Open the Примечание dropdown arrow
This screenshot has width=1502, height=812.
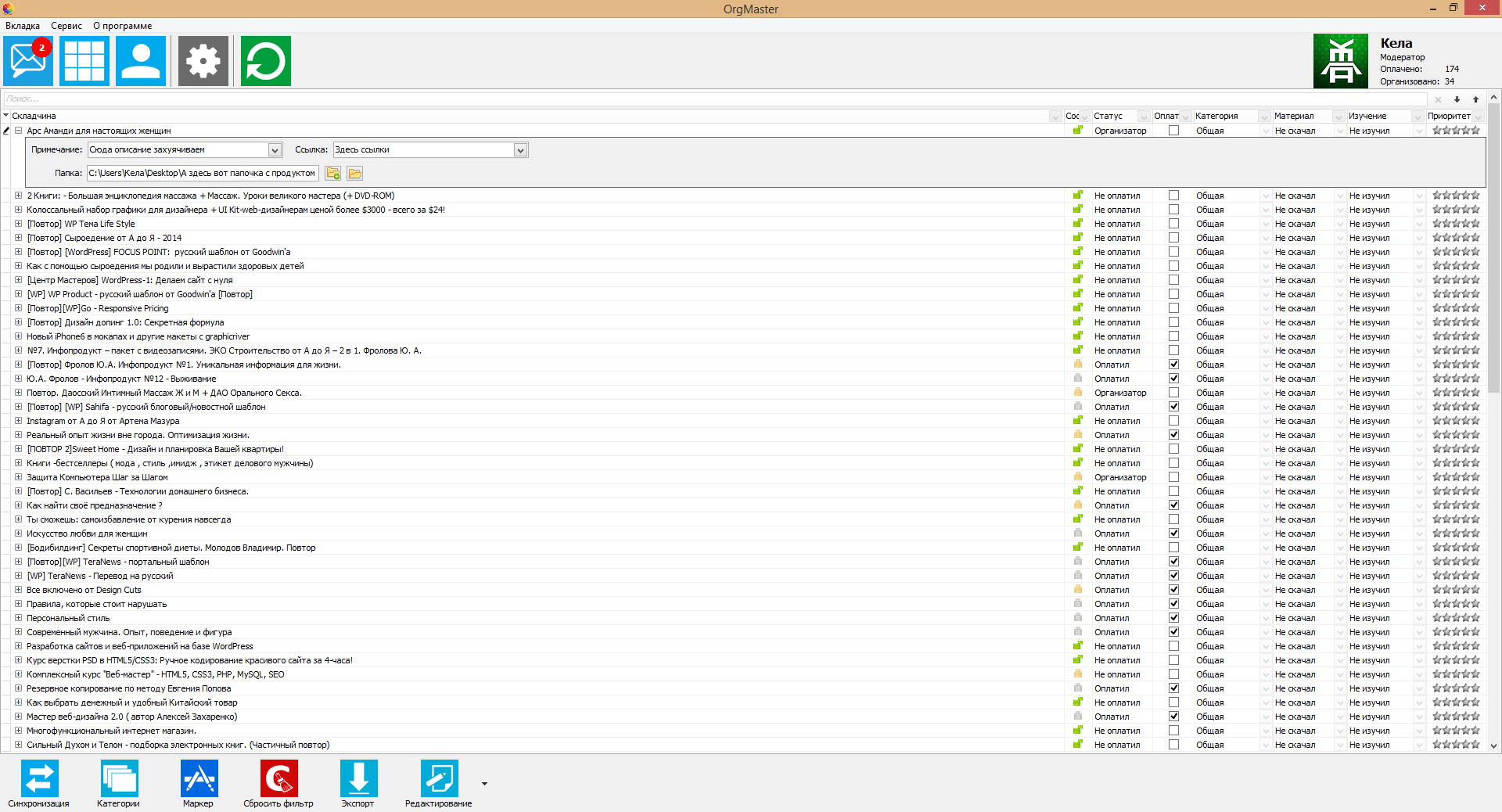[x=275, y=150]
